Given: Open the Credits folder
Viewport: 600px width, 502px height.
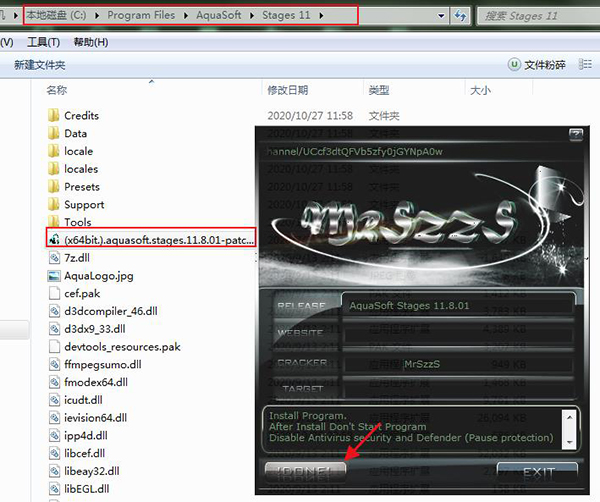Looking at the screenshot, I should 73,116.
